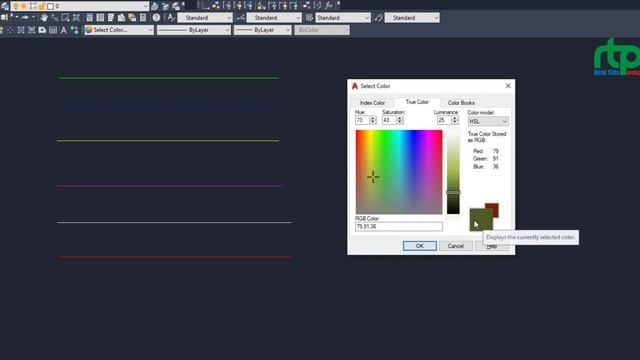Click the region icon in bottom toolbar row

tap(42, 30)
